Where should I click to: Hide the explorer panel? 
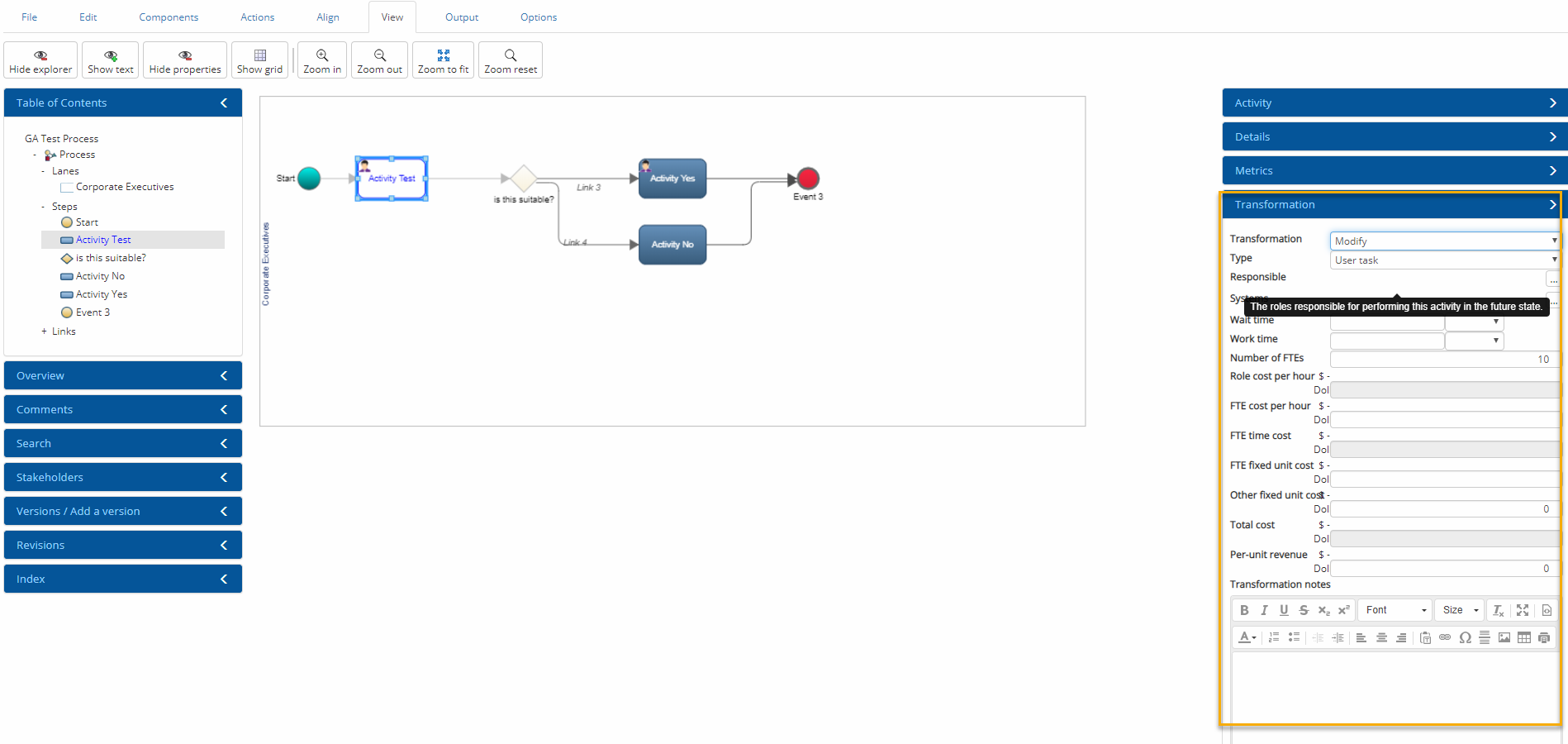tap(40, 60)
